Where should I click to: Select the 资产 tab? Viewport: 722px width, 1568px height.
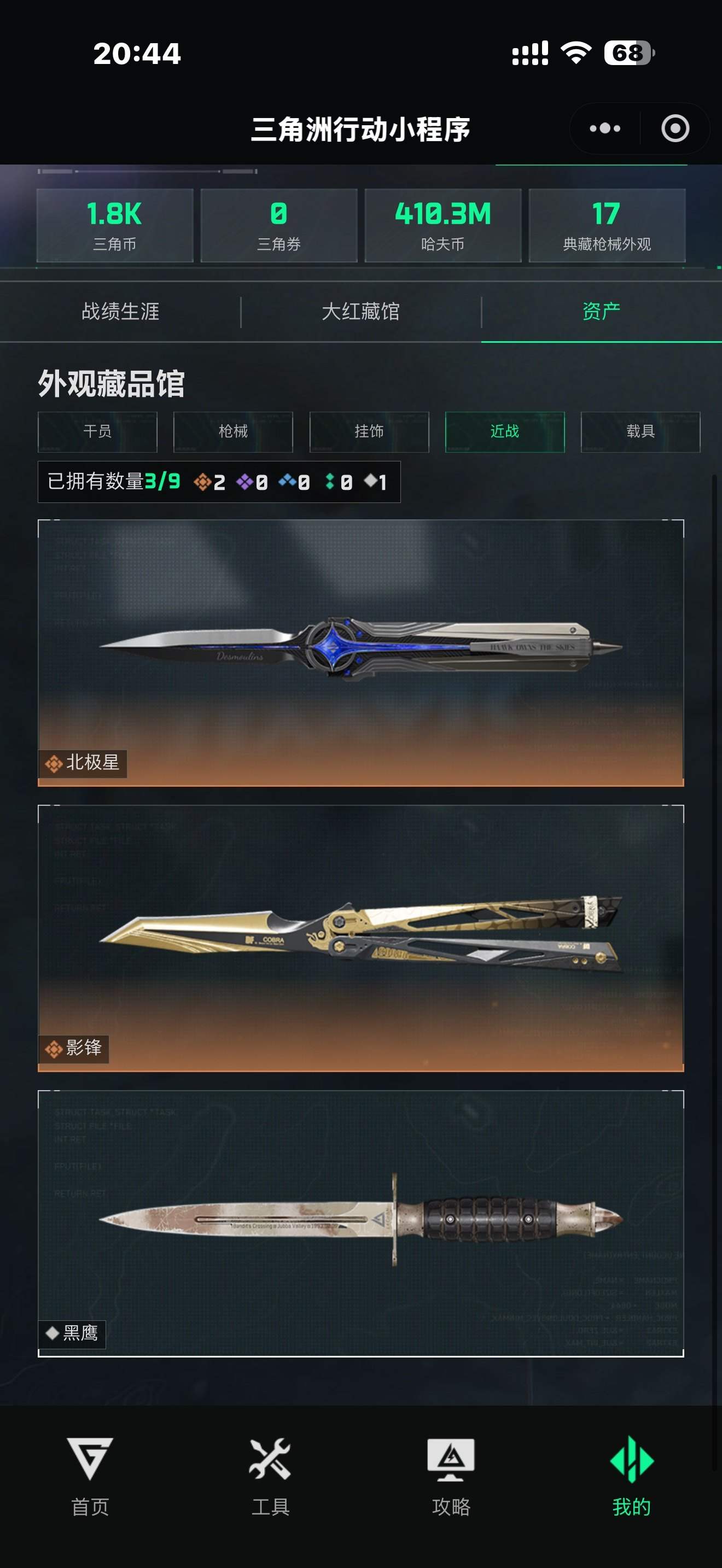[602, 312]
